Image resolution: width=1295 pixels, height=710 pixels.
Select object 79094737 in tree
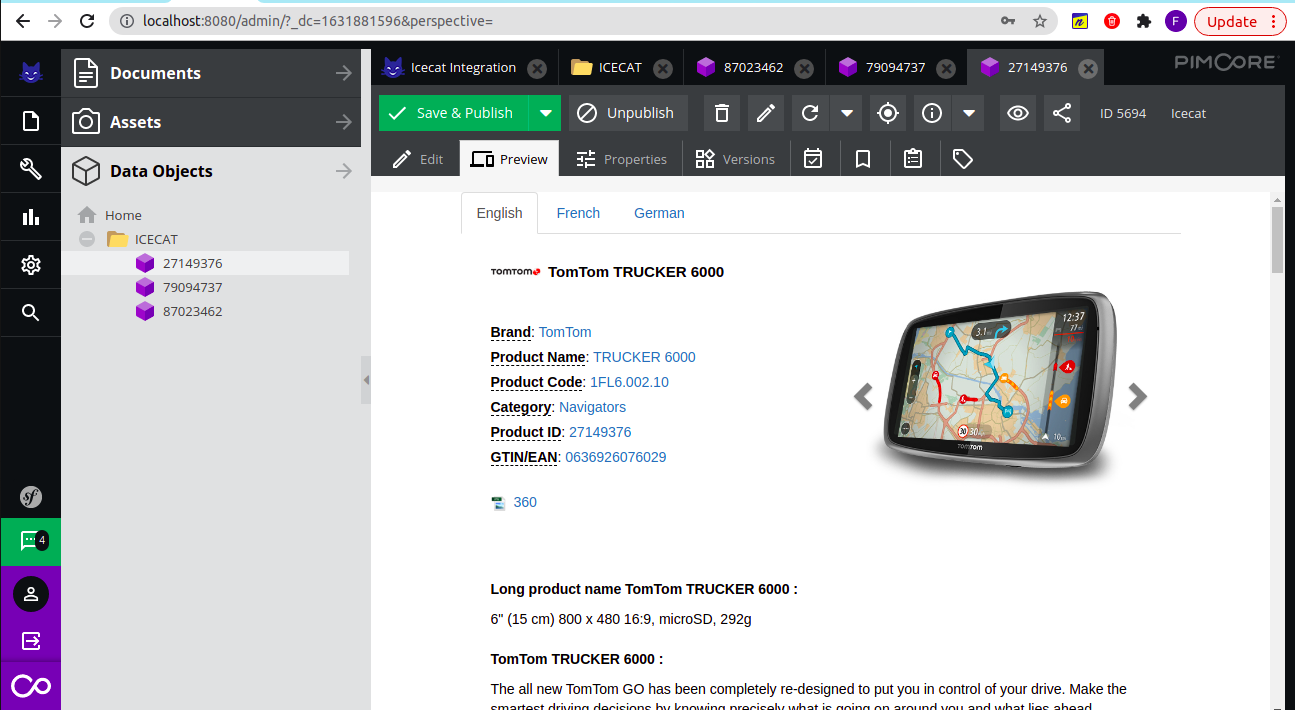pyautogui.click(x=192, y=287)
